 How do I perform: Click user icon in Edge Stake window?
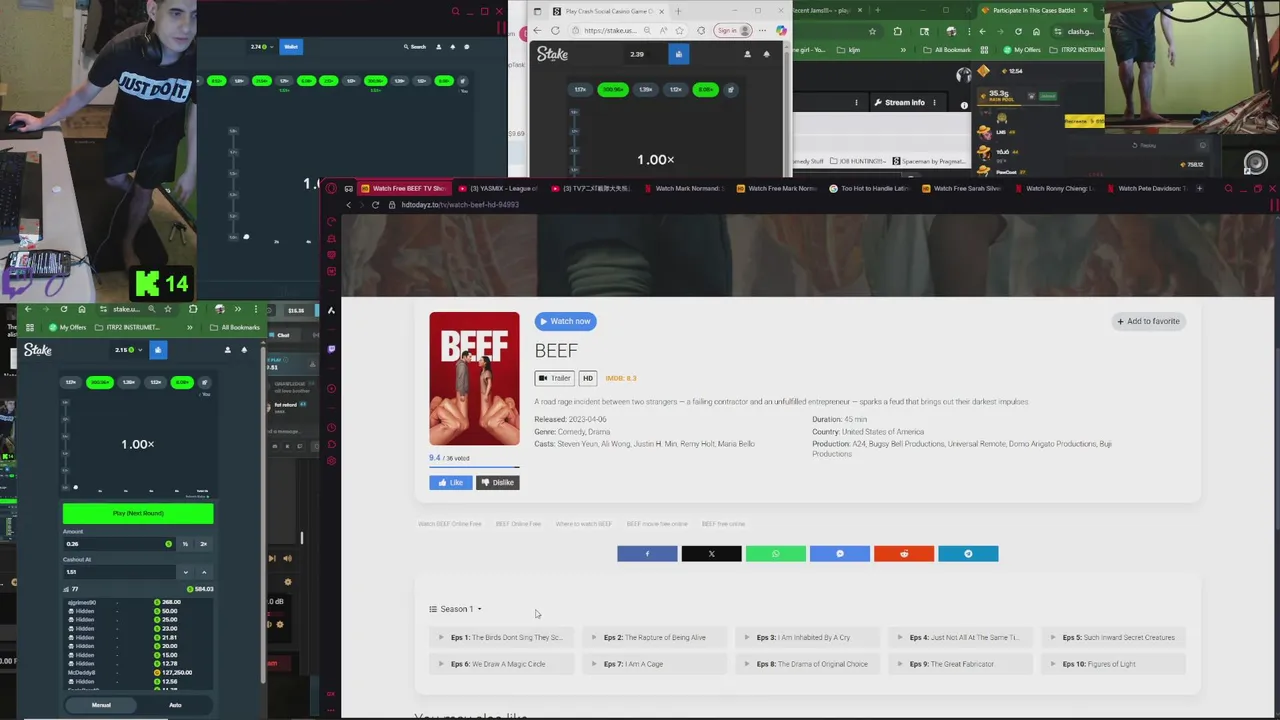pos(747,54)
